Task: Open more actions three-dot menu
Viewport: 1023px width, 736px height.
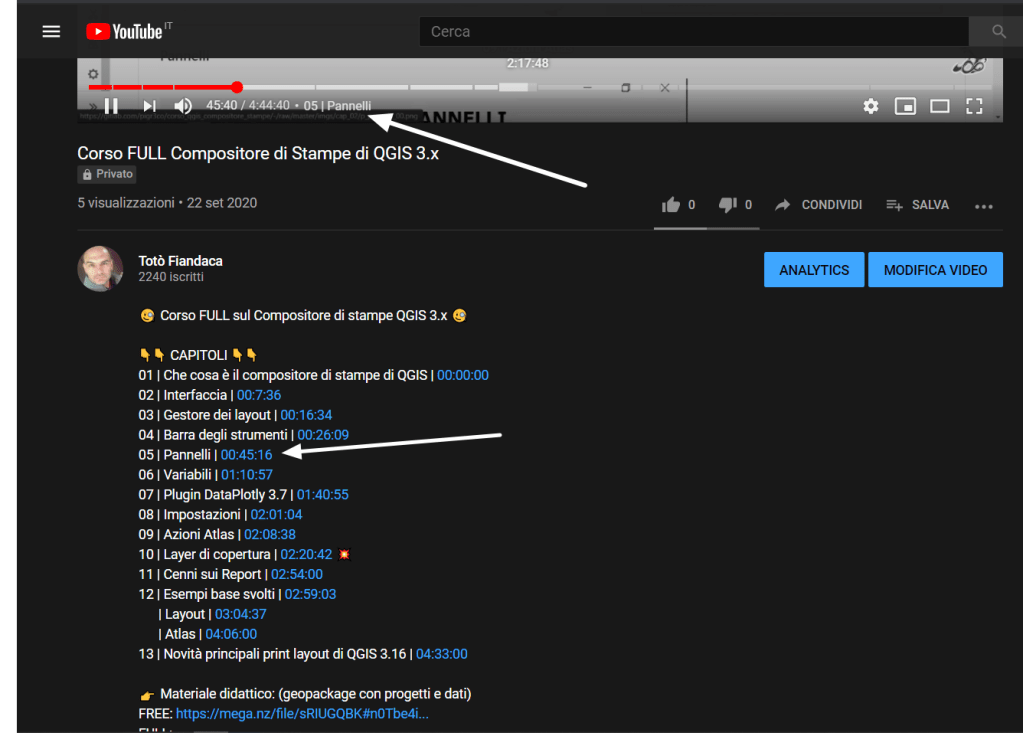Action: pos(984,206)
